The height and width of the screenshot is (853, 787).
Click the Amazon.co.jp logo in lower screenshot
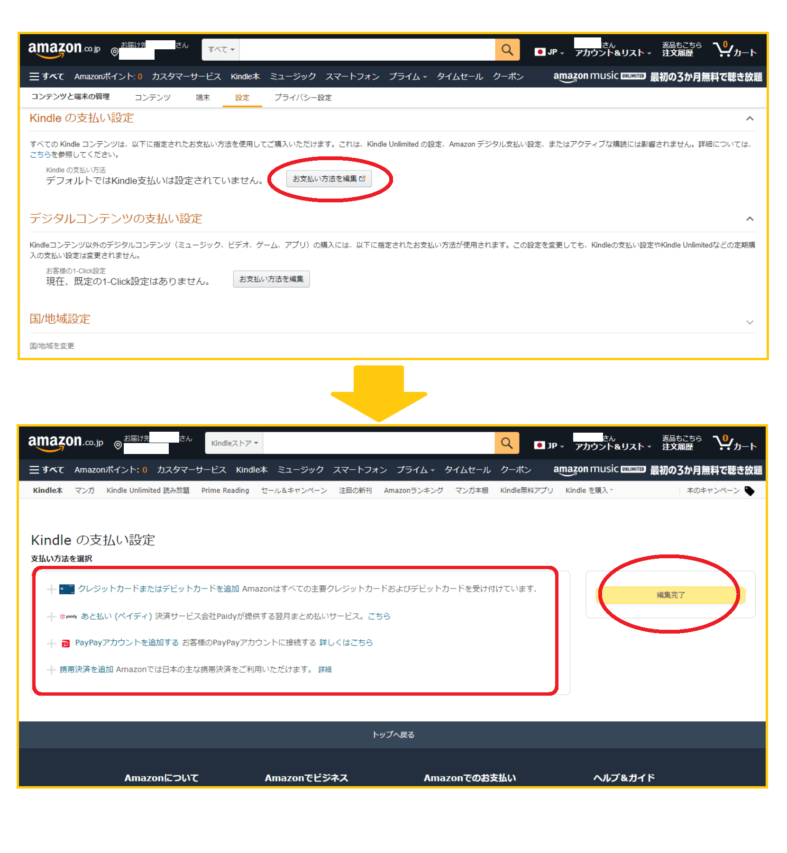(x=65, y=443)
